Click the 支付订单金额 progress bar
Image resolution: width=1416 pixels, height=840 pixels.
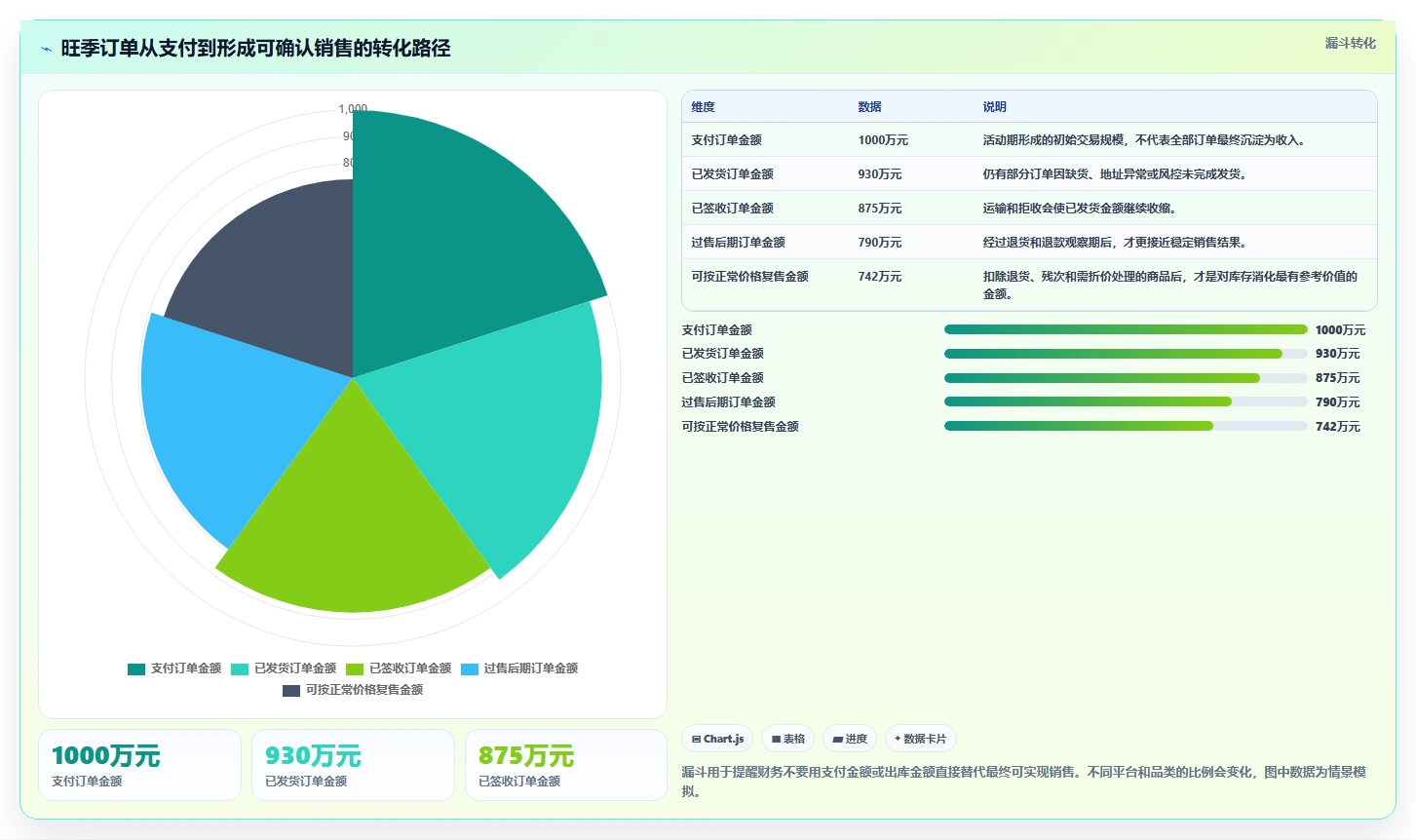[1126, 329]
